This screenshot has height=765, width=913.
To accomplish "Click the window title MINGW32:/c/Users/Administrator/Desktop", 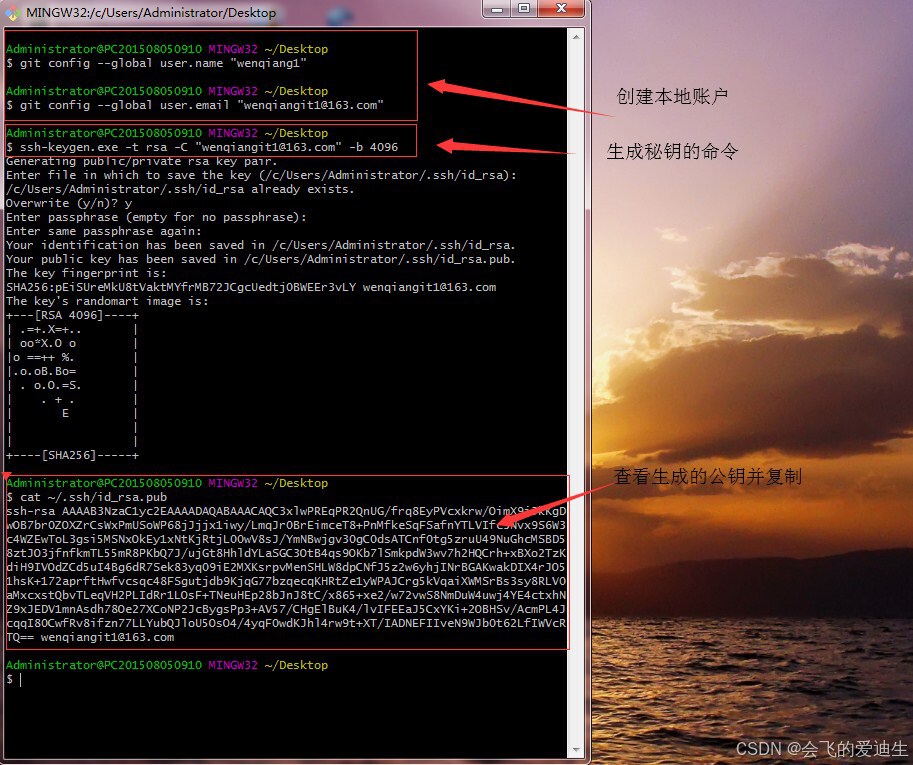I will 151,13.
